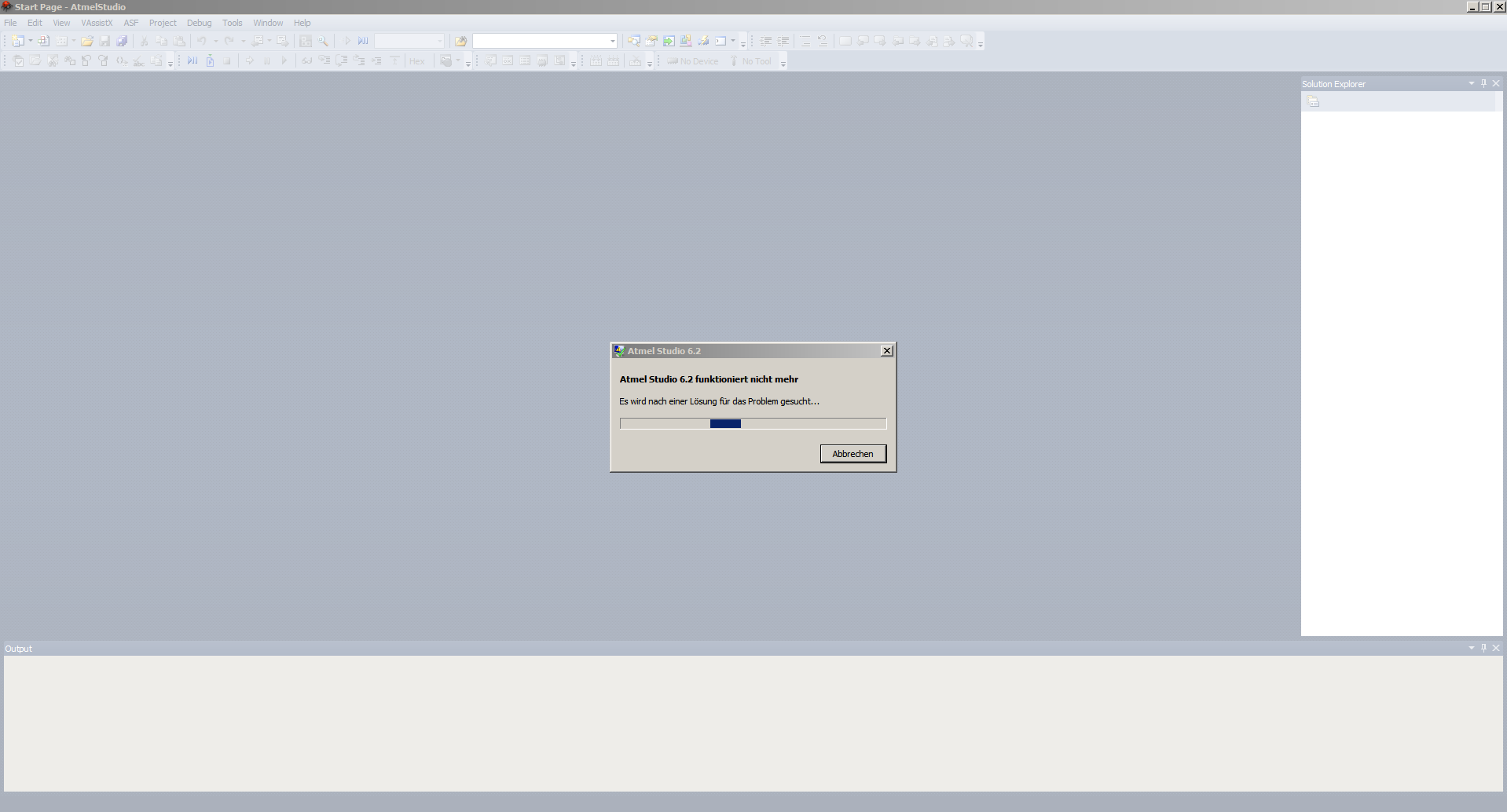
Task: Click the Increase Indent icon
Action: (783, 41)
